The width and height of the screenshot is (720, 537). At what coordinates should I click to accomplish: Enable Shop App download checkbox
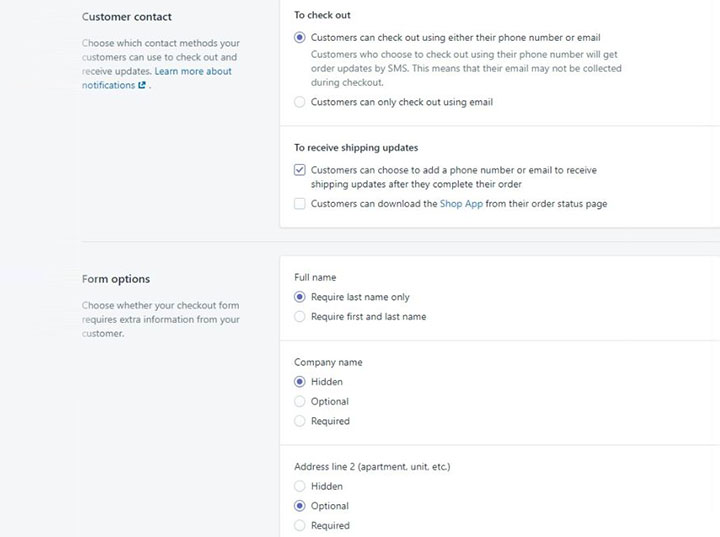[299, 203]
